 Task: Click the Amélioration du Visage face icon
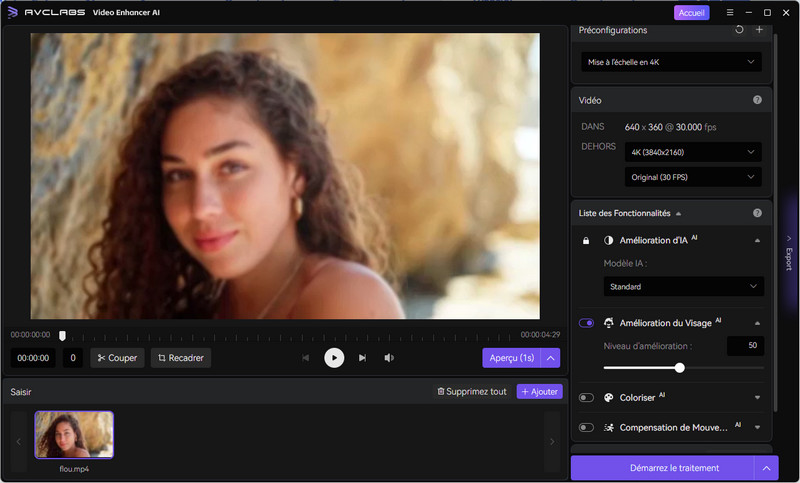[x=608, y=323]
